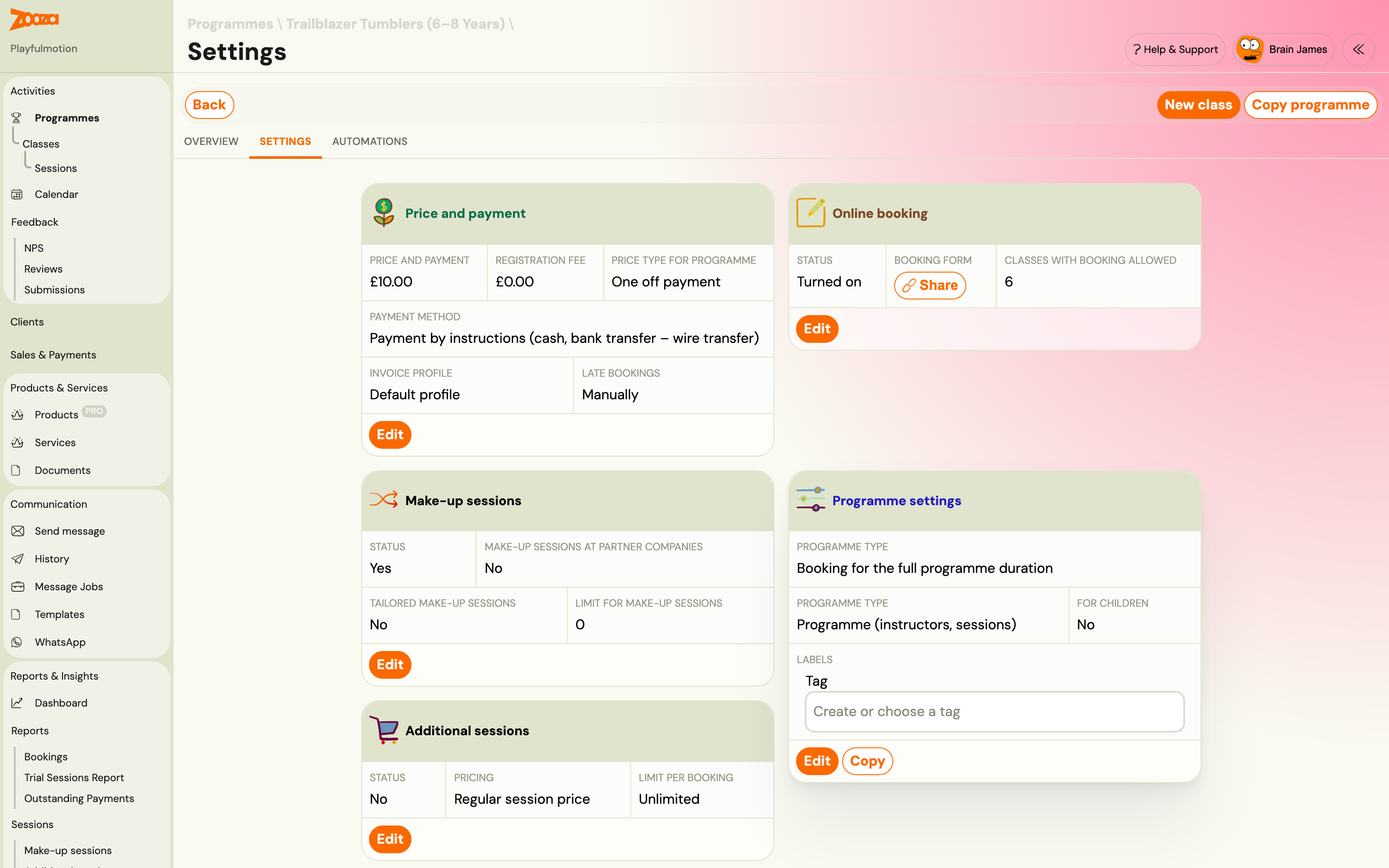Image resolution: width=1389 pixels, height=868 pixels.
Task: Click the Price and payment plant icon
Action: tap(383, 213)
